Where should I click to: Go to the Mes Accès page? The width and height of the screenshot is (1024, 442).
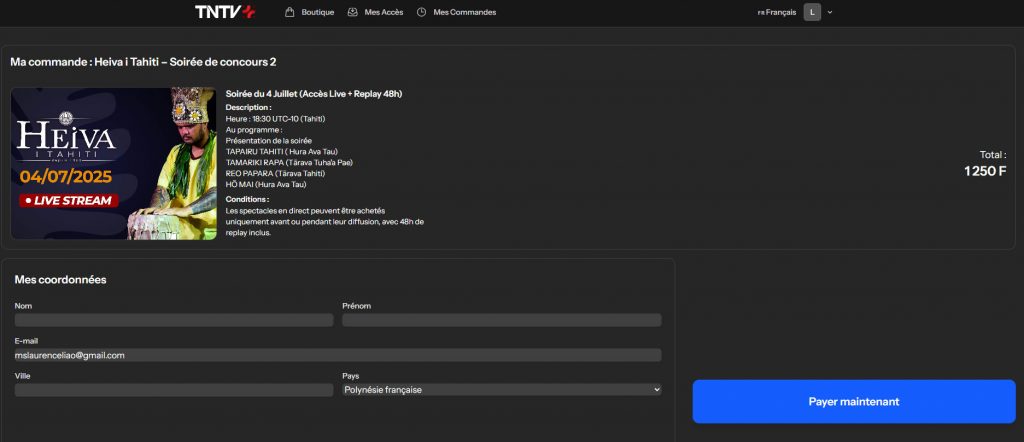point(385,12)
